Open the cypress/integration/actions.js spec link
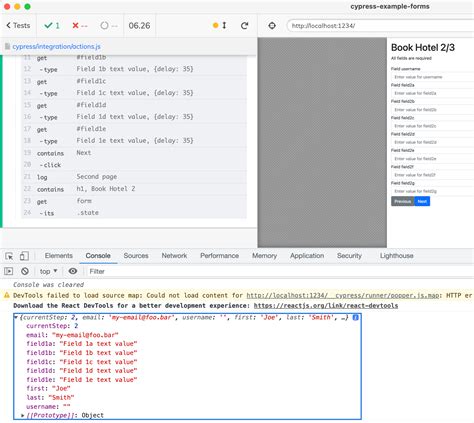Image resolution: width=474 pixels, height=423 pixels. coord(56,47)
